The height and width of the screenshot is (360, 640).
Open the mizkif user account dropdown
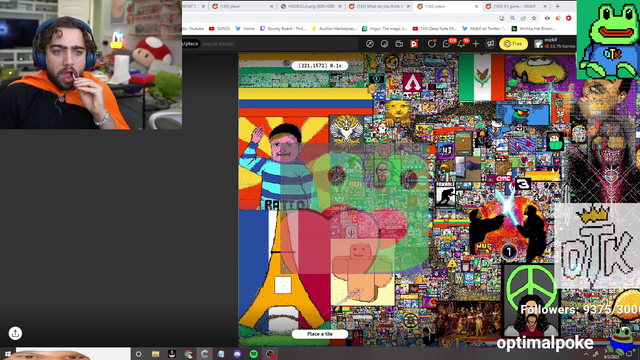(554, 44)
